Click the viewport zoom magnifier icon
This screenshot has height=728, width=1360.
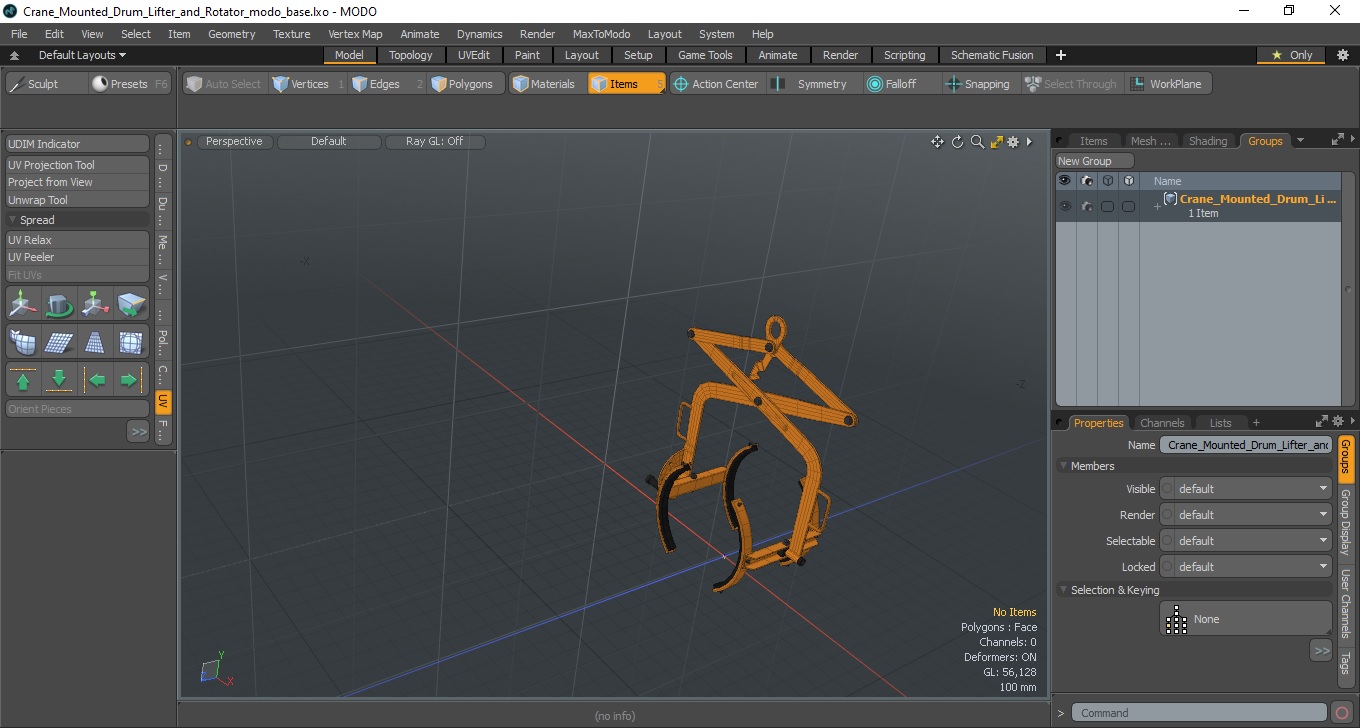click(x=977, y=142)
